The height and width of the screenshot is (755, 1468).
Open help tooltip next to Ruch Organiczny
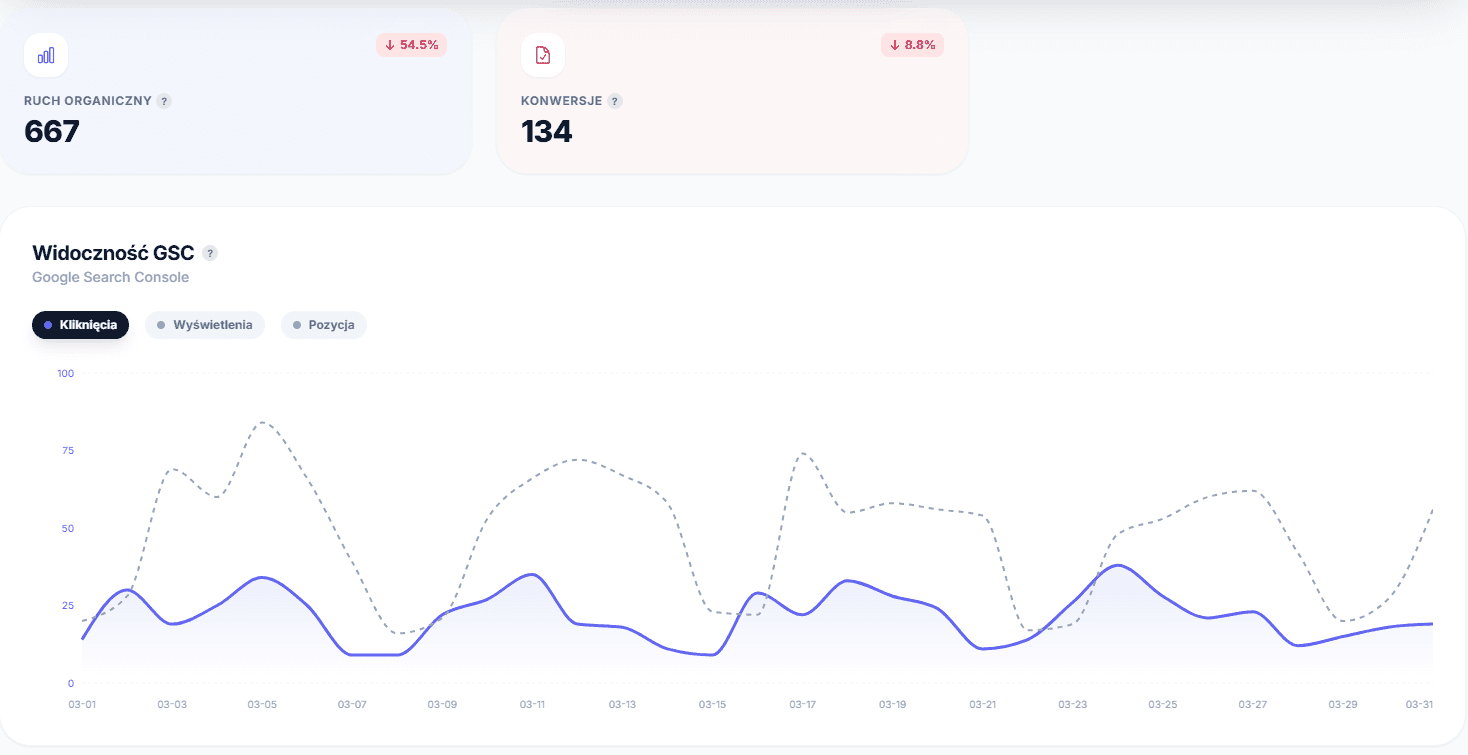coord(164,101)
